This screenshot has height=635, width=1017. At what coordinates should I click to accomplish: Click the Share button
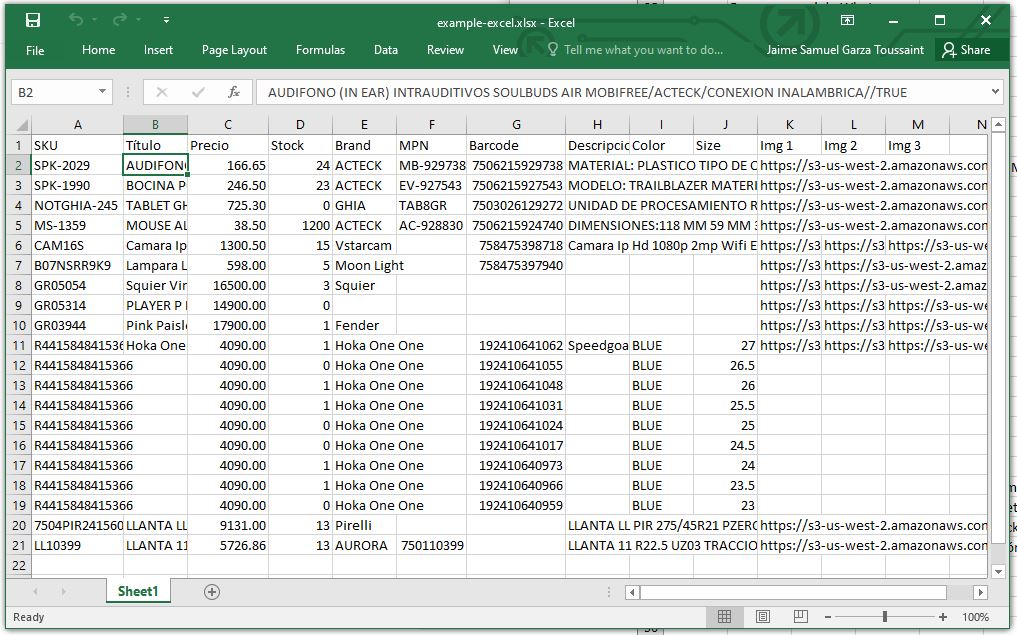tap(966, 50)
